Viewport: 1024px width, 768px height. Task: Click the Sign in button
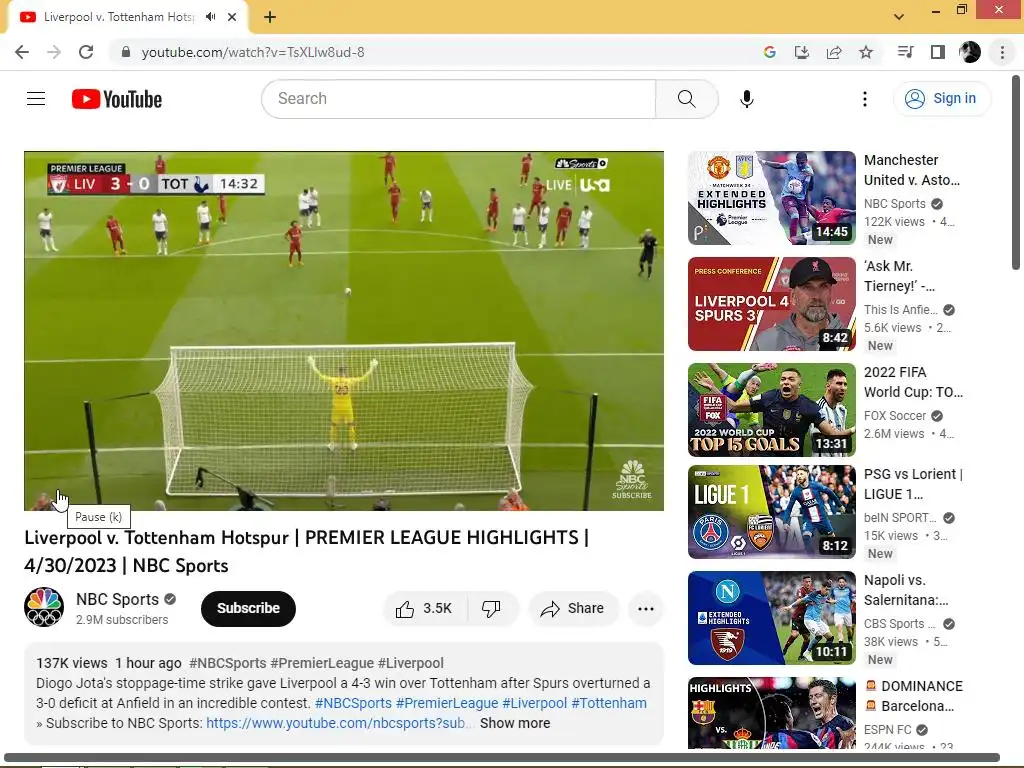pyautogui.click(x=941, y=99)
